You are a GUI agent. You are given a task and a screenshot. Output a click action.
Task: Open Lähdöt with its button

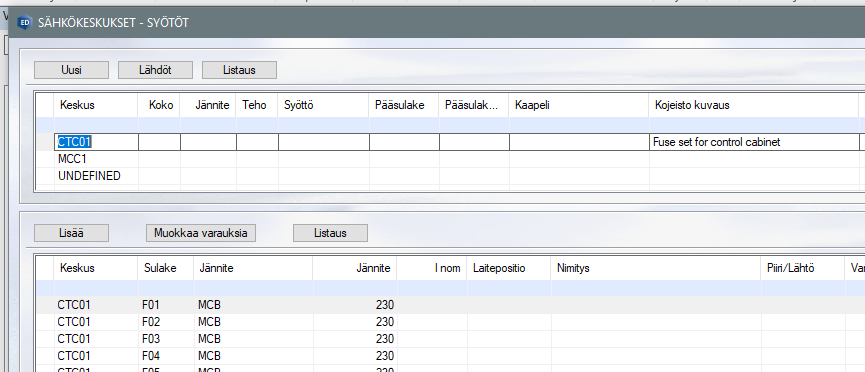point(156,70)
